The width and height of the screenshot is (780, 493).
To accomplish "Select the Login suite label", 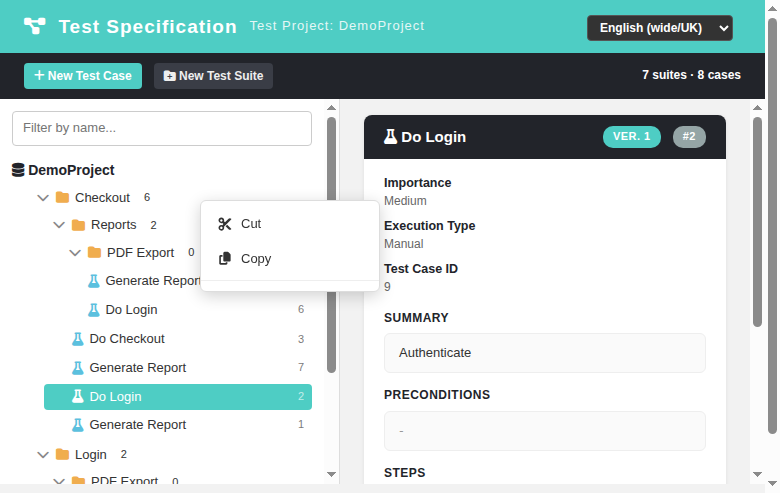I will click(x=91, y=455).
